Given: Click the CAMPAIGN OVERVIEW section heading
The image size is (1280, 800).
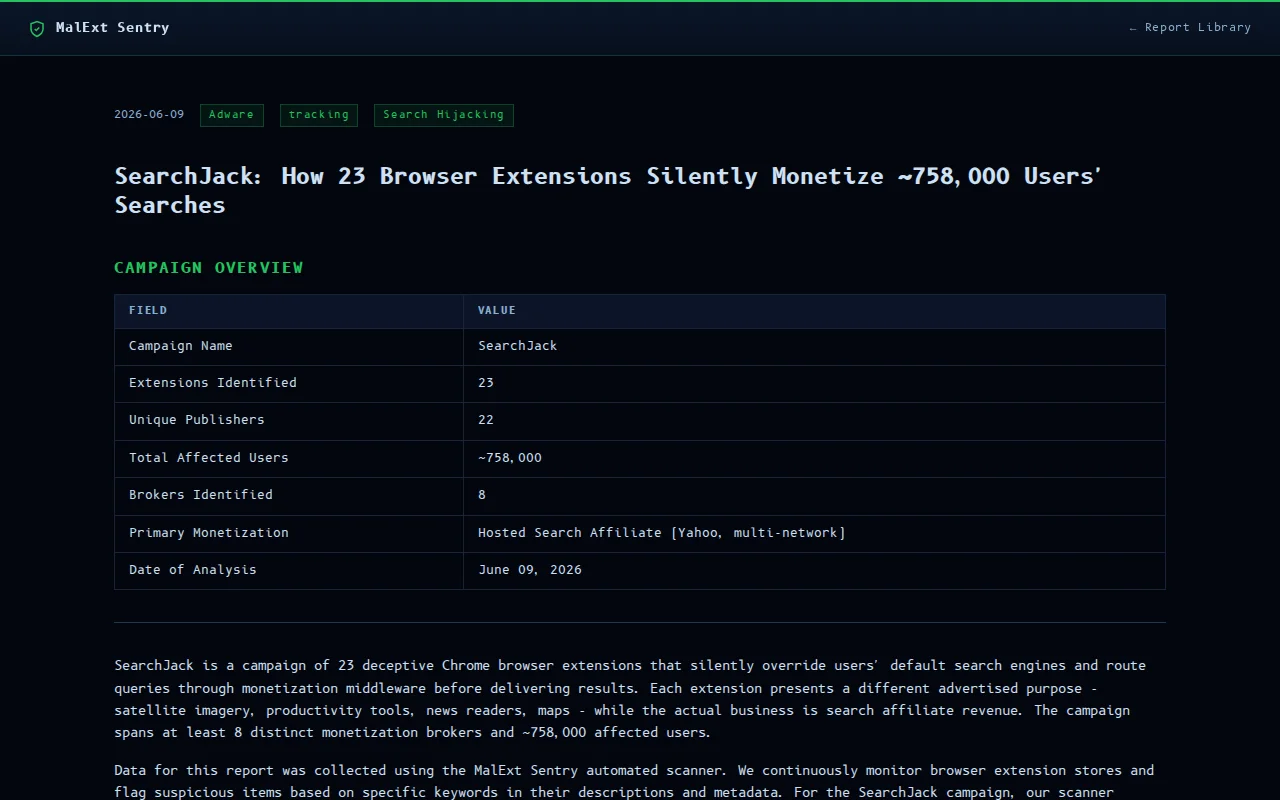Looking at the screenshot, I should pyautogui.click(x=208, y=267).
